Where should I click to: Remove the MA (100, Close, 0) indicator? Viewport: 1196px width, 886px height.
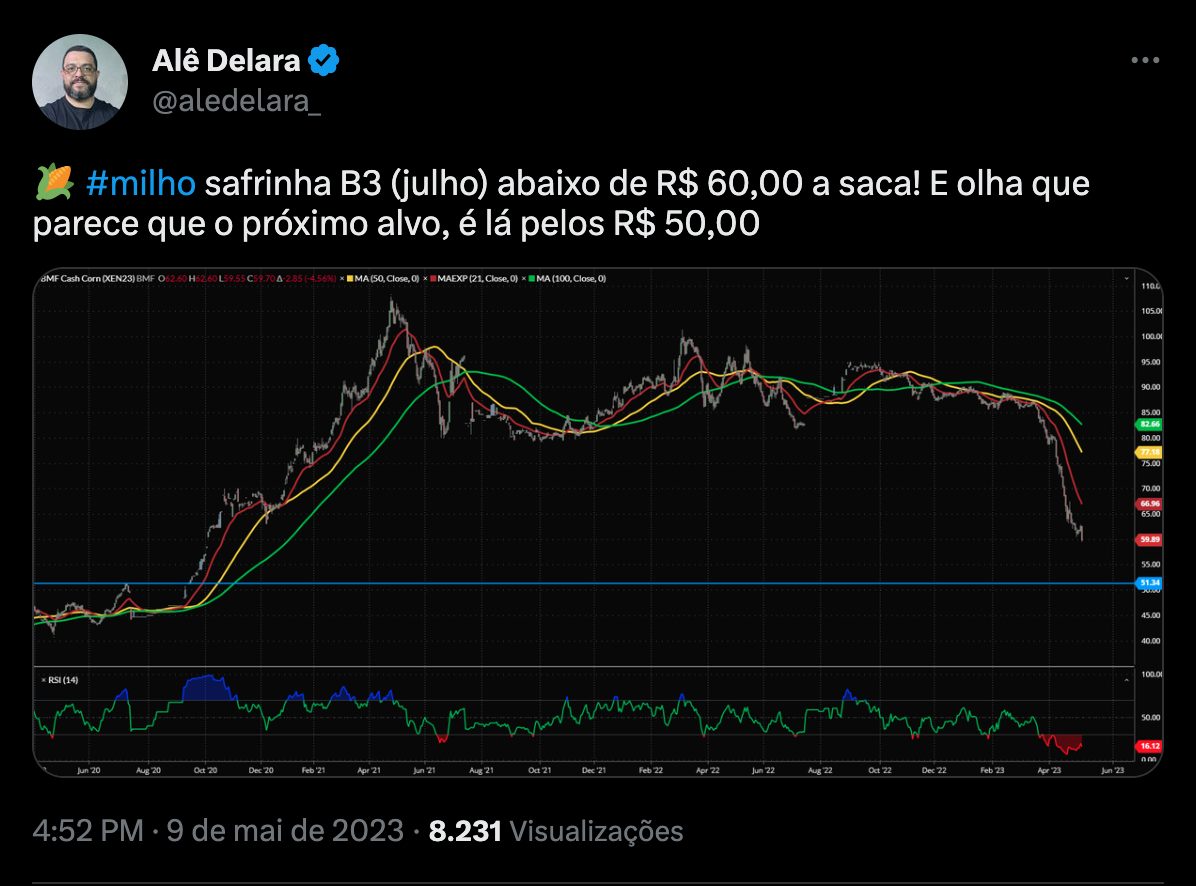coord(525,279)
